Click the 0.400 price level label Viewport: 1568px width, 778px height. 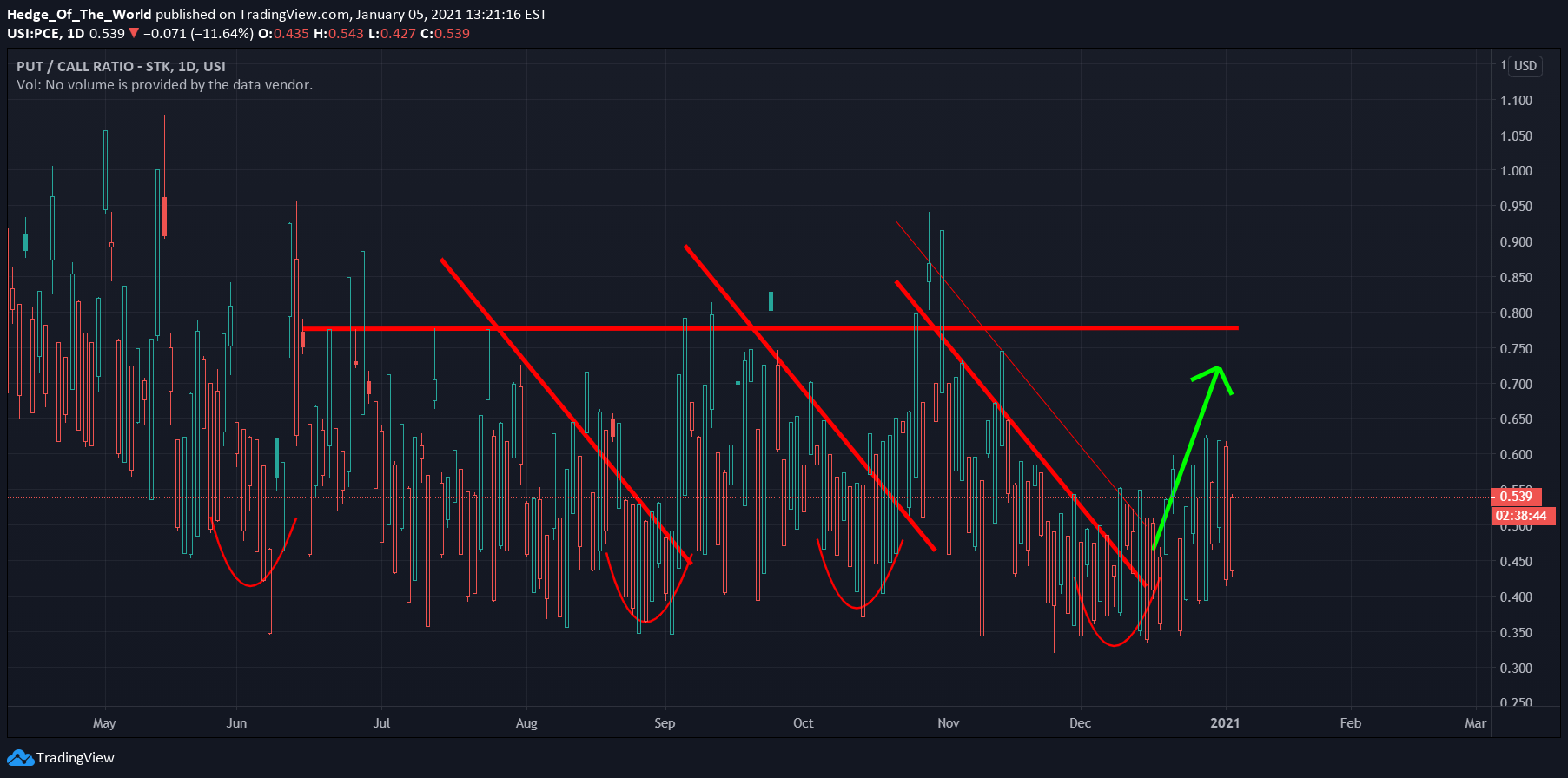click(1516, 597)
